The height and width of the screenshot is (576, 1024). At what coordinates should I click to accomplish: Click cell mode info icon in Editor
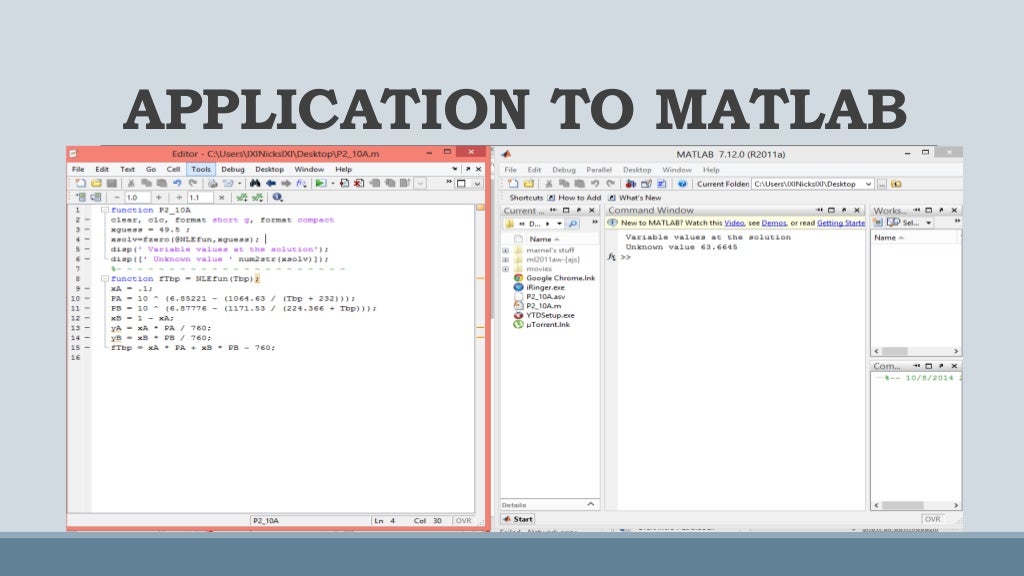(x=278, y=197)
